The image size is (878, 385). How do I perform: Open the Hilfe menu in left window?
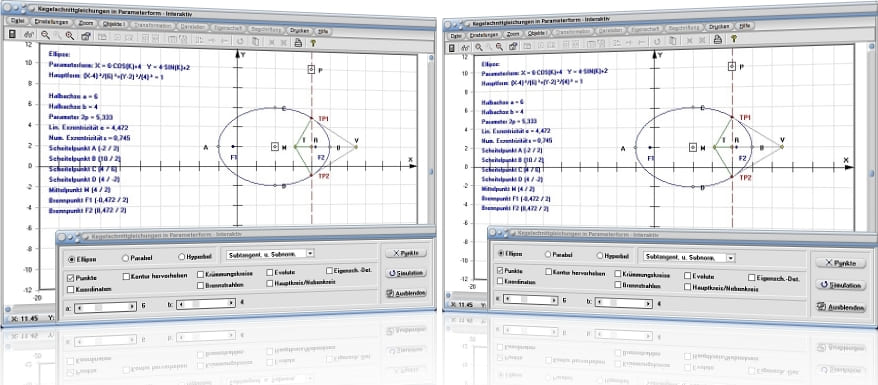(324, 31)
